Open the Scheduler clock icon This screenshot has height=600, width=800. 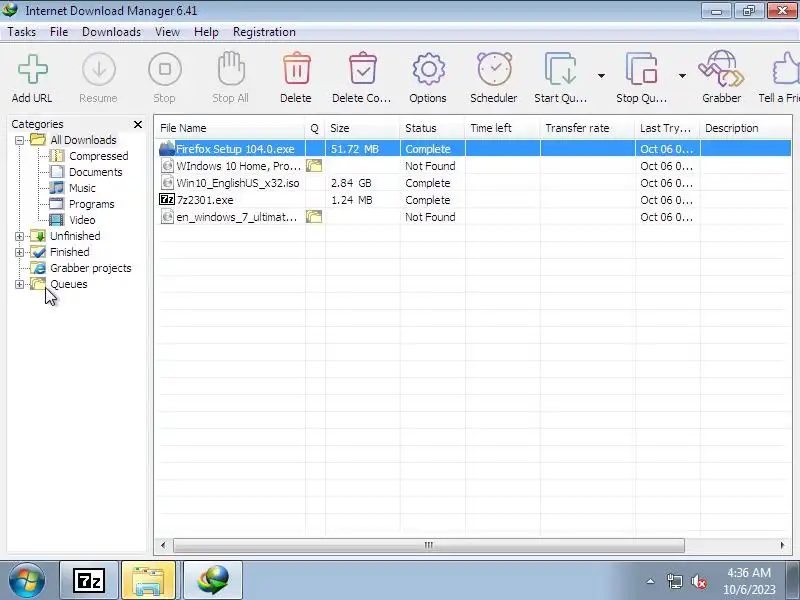coord(494,69)
